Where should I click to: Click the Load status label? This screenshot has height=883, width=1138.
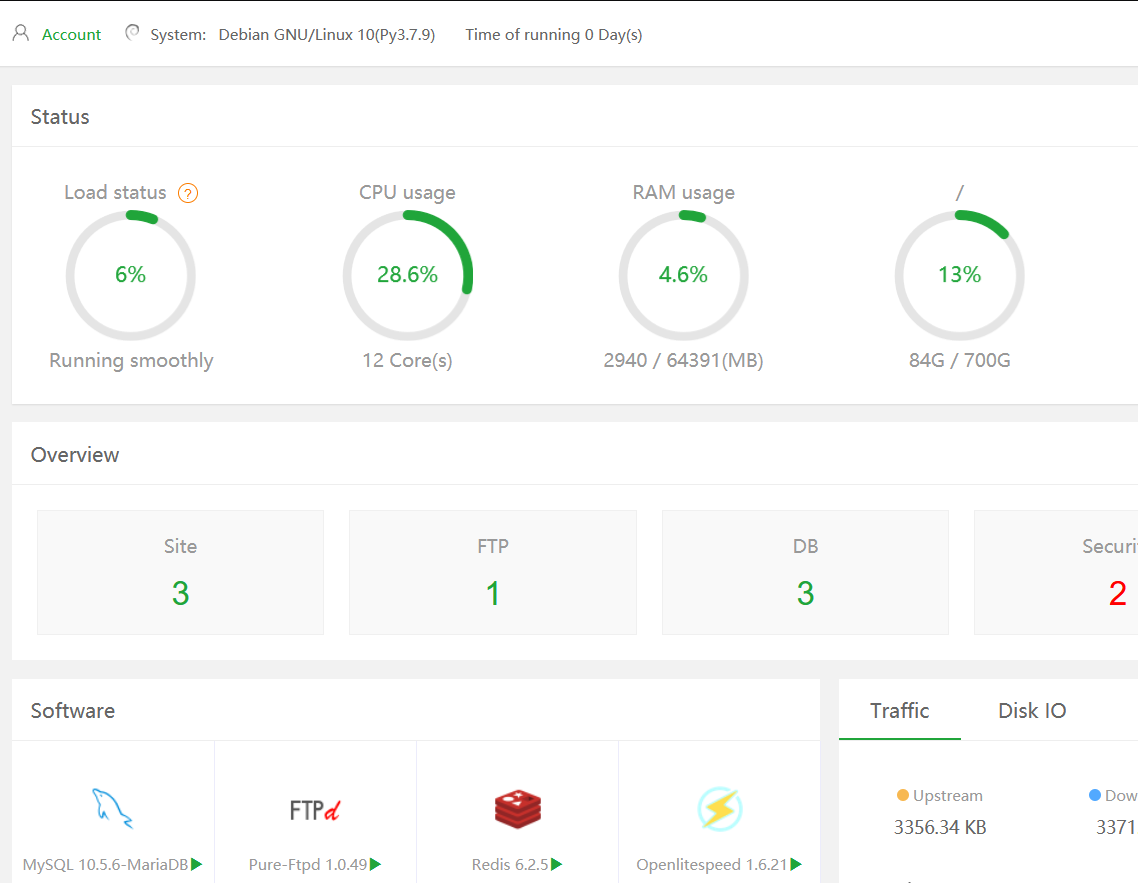115,192
